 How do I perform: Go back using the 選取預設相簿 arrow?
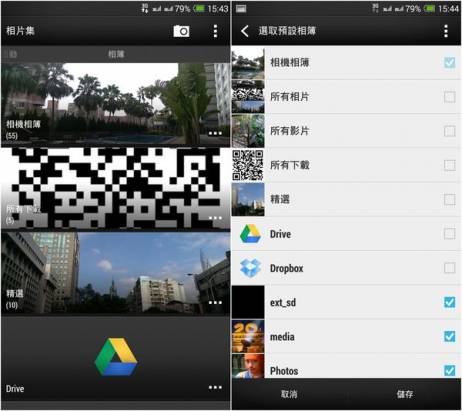click(245, 31)
